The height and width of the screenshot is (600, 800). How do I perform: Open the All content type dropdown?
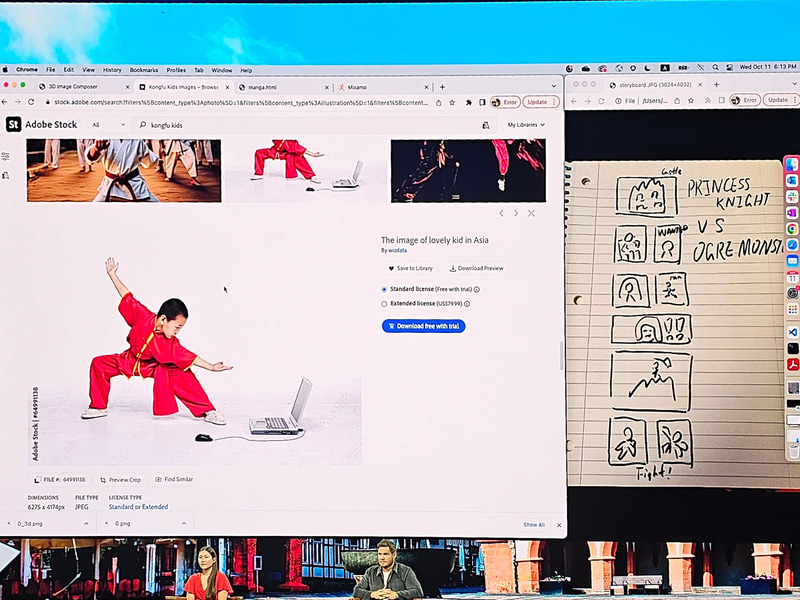click(108, 124)
